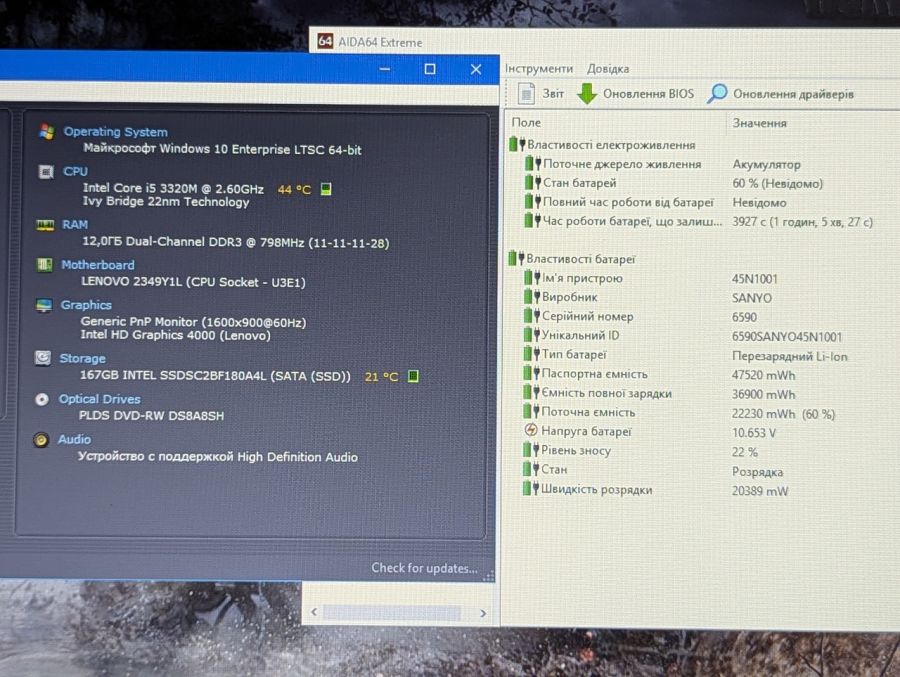Click the AIDA64 Extreme title bar icon
Viewport: 900px width, 677px height.
pos(325,41)
